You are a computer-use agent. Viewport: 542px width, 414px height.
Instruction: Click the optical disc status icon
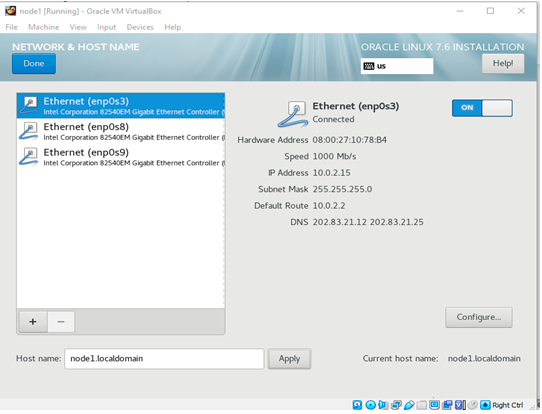(x=371, y=405)
